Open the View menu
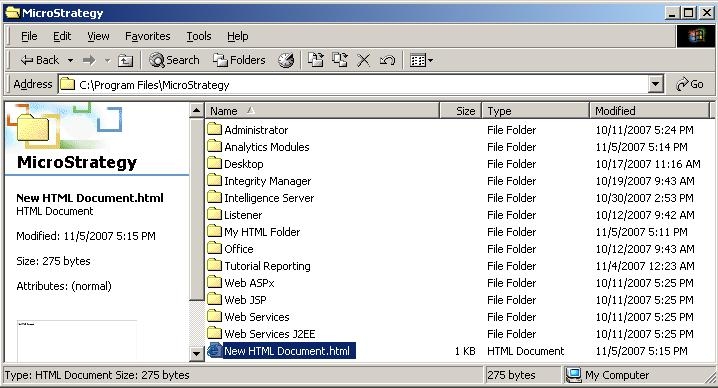718x388 pixels. pos(98,36)
